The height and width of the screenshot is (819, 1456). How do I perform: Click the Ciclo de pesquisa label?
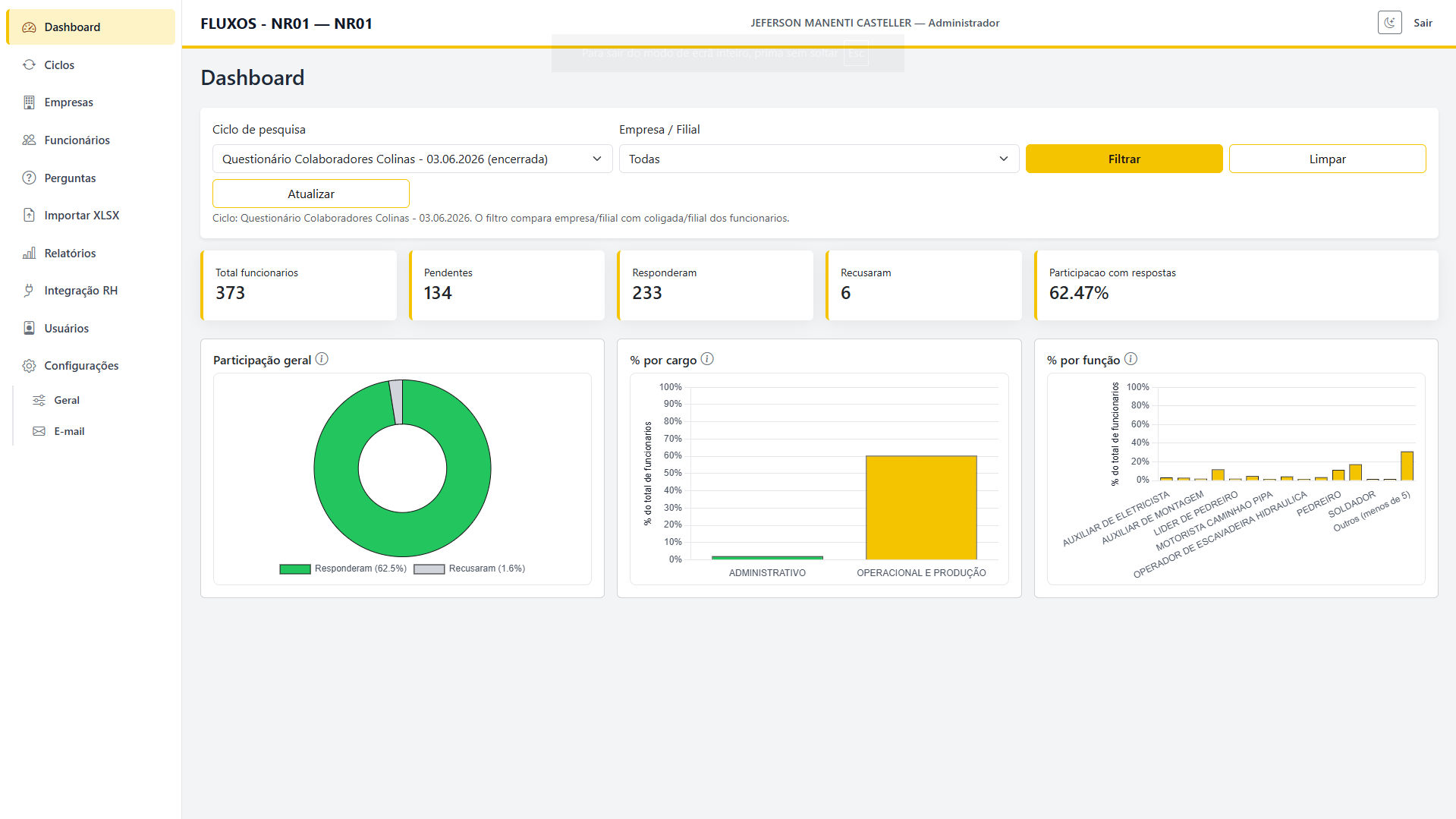coord(259,130)
